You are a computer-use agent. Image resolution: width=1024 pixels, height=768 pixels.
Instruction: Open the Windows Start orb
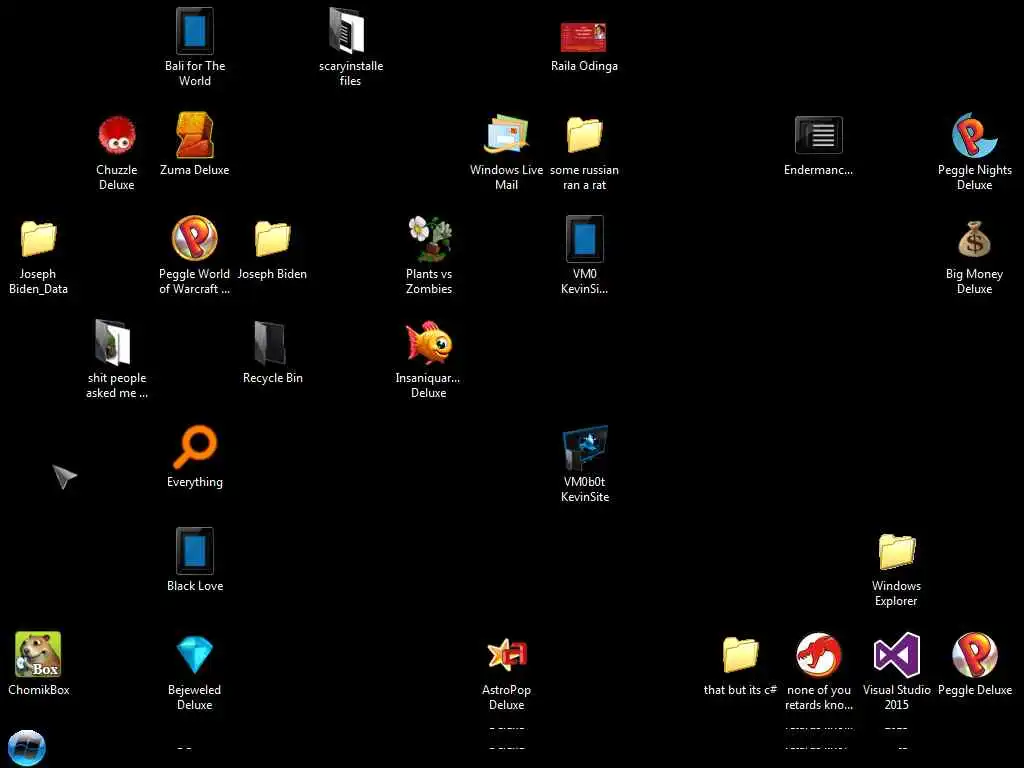26,747
